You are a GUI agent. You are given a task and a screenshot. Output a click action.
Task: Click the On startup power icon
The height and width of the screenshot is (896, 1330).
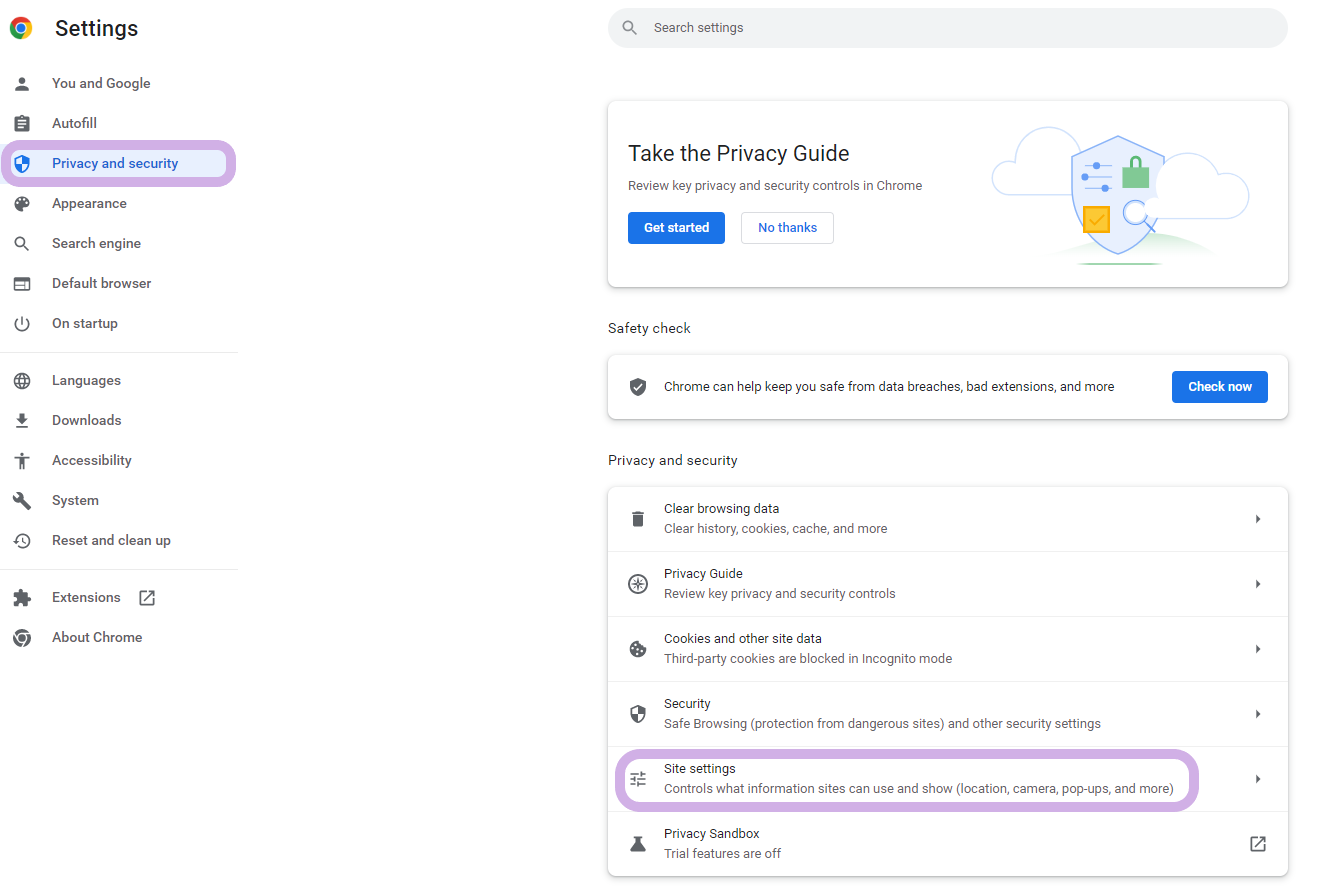click(22, 324)
